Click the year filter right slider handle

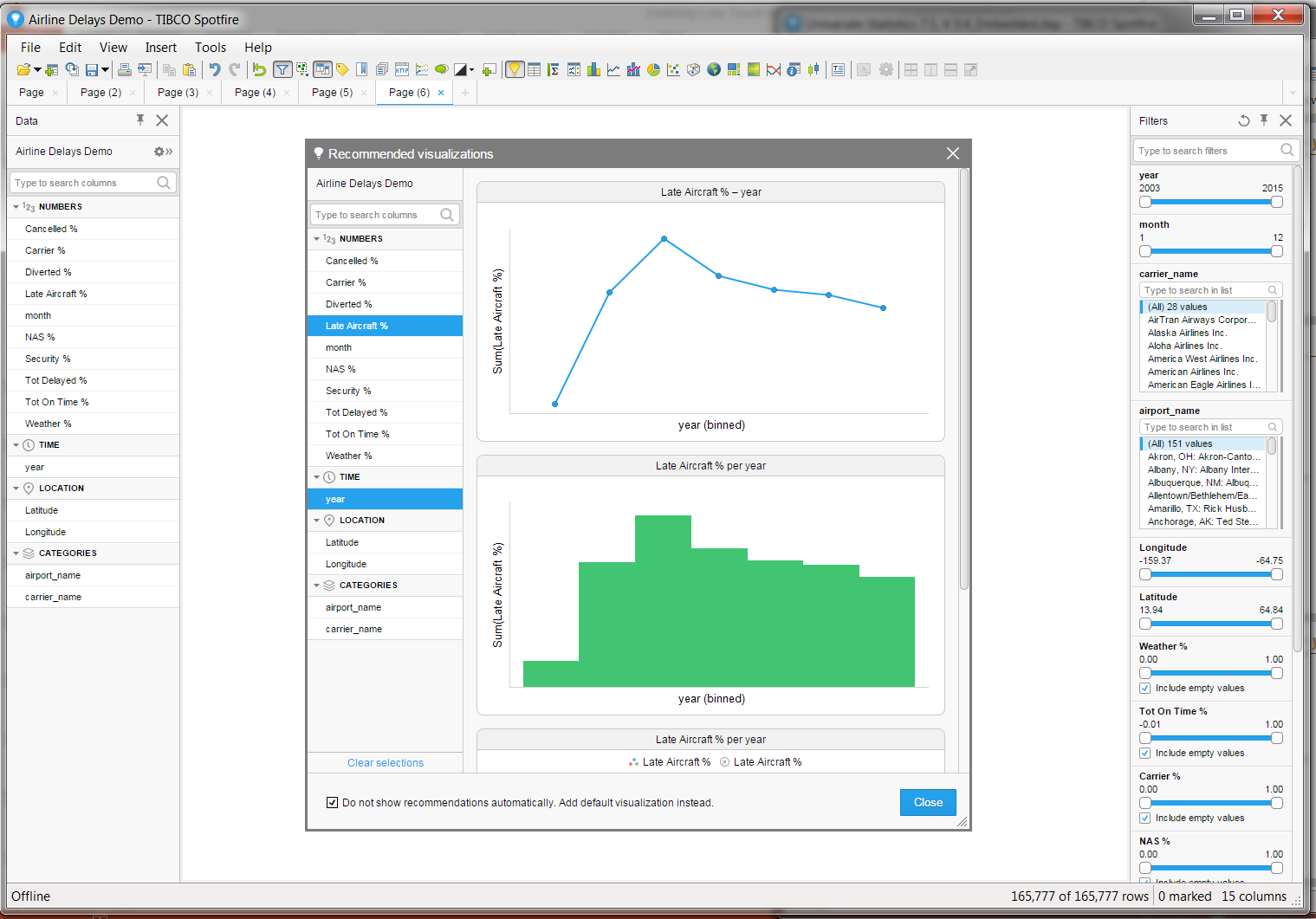[1276, 202]
